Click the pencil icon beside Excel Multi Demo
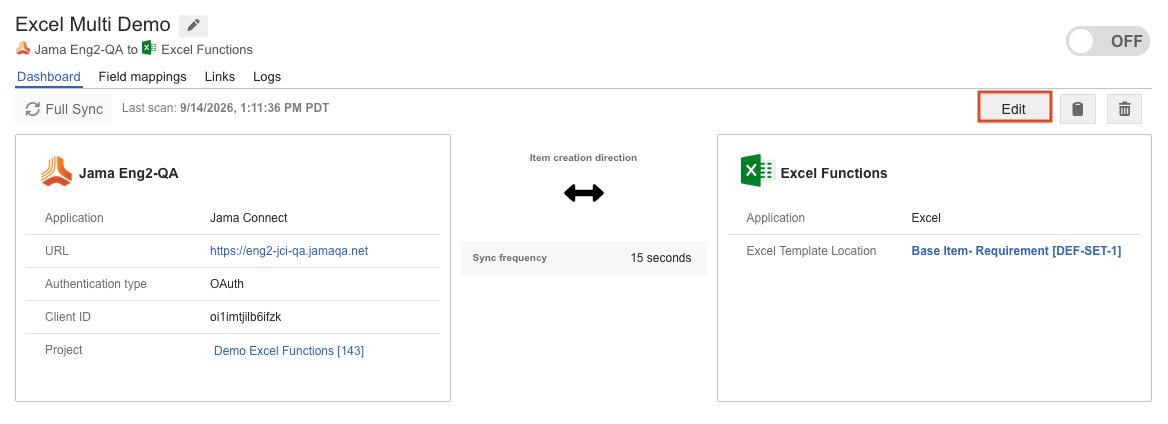 tap(194, 25)
